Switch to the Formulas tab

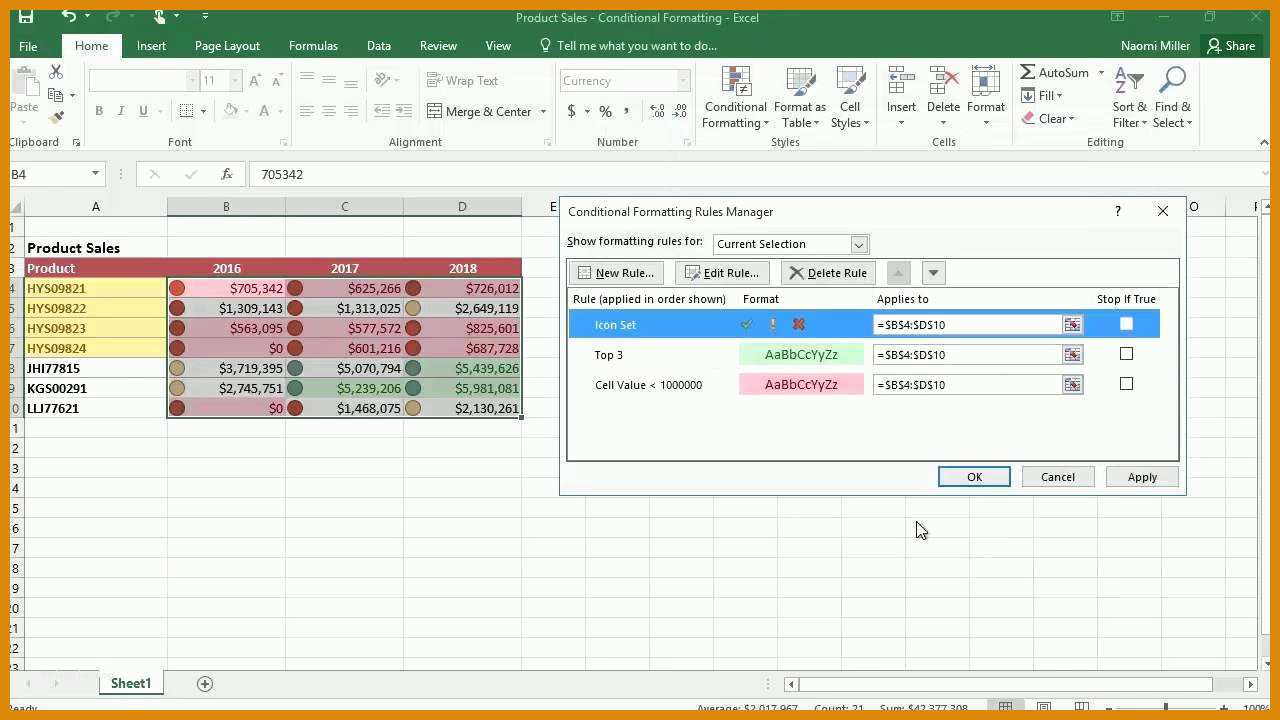click(x=313, y=46)
